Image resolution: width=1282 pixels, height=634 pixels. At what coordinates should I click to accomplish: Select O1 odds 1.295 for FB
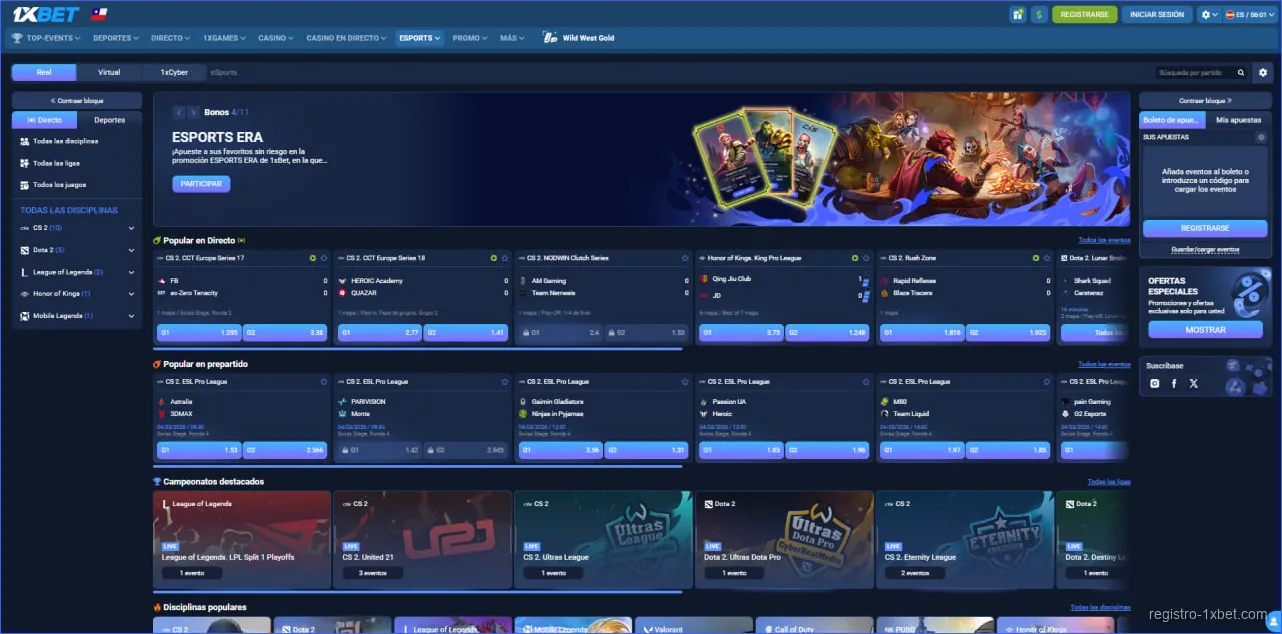pyautogui.click(x=199, y=332)
